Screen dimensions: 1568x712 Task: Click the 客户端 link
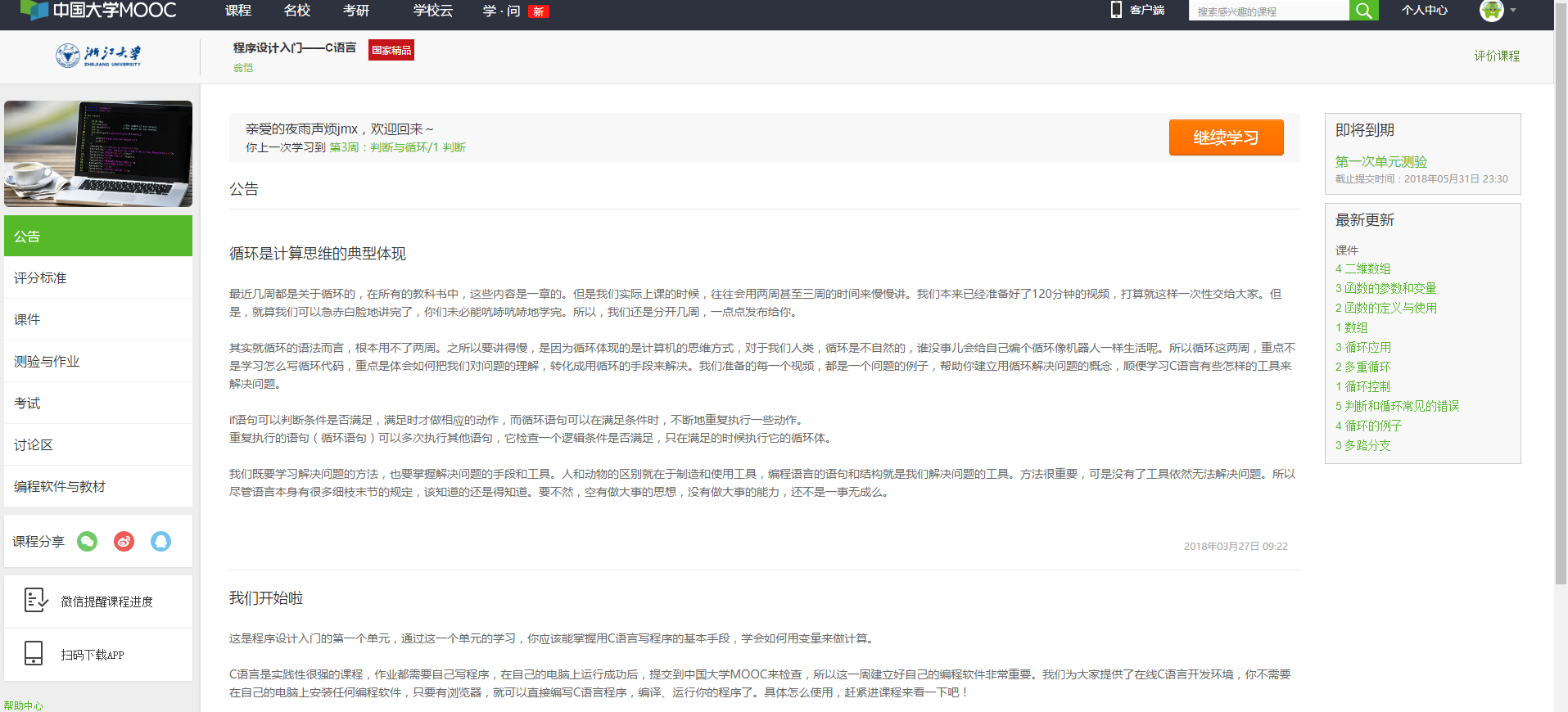point(1147,11)
